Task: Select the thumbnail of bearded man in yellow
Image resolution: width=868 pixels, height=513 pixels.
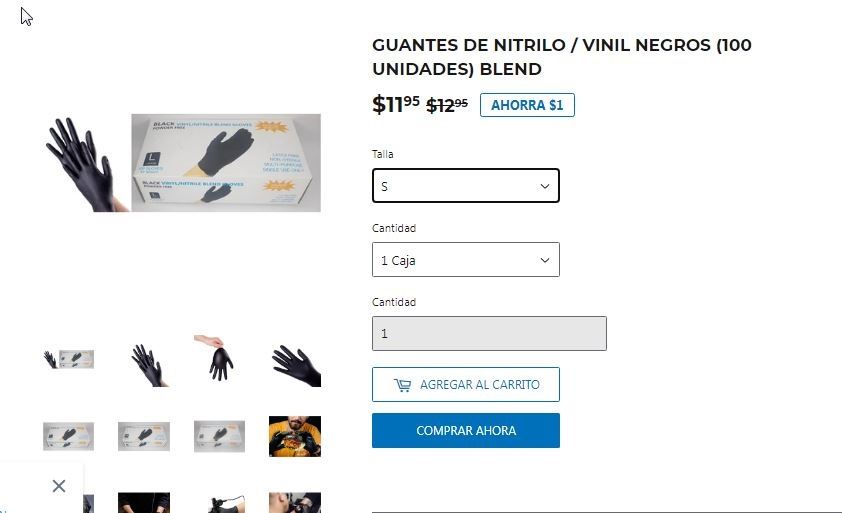Action: point(295,436)
